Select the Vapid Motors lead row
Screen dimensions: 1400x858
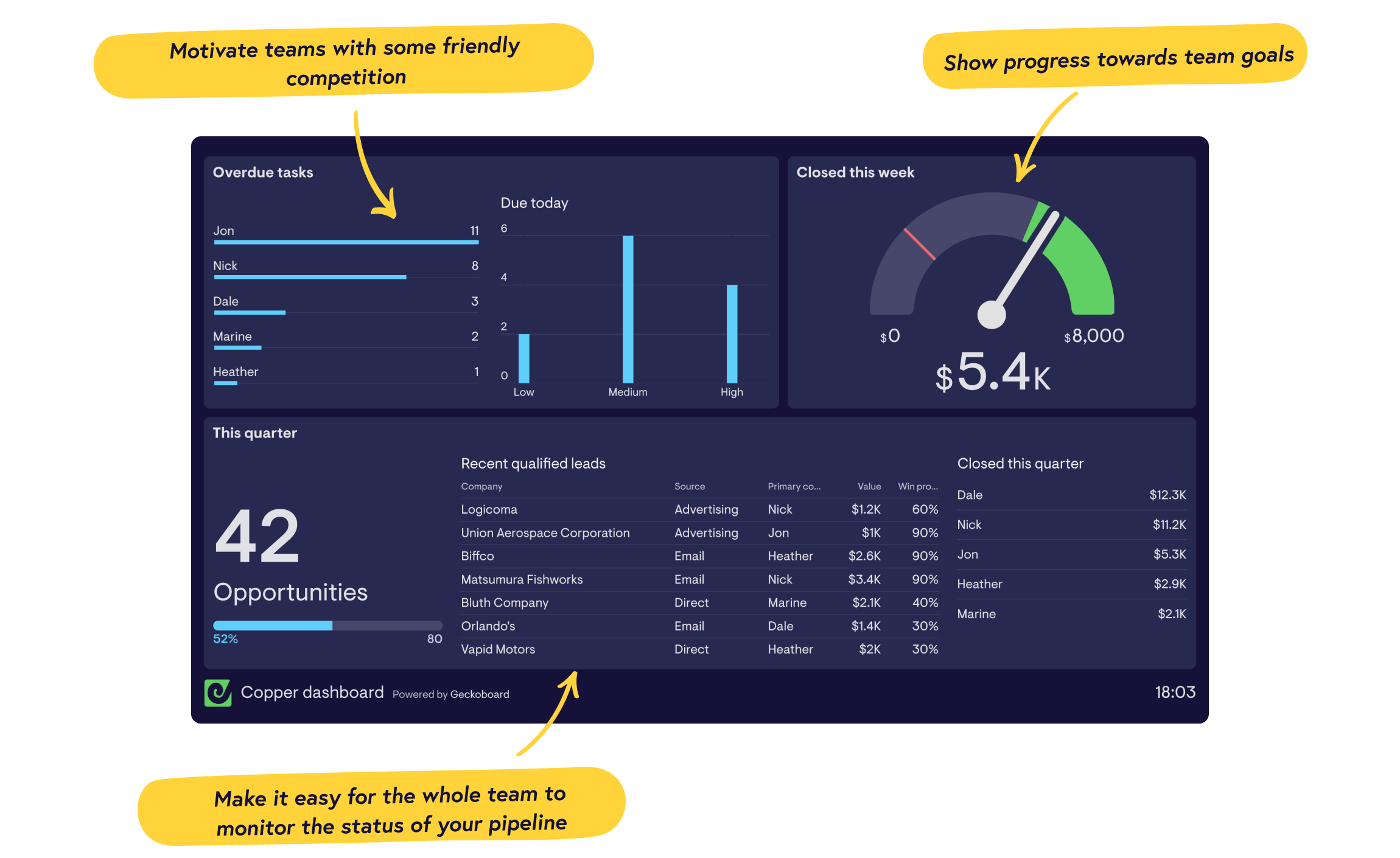[699, 649]
